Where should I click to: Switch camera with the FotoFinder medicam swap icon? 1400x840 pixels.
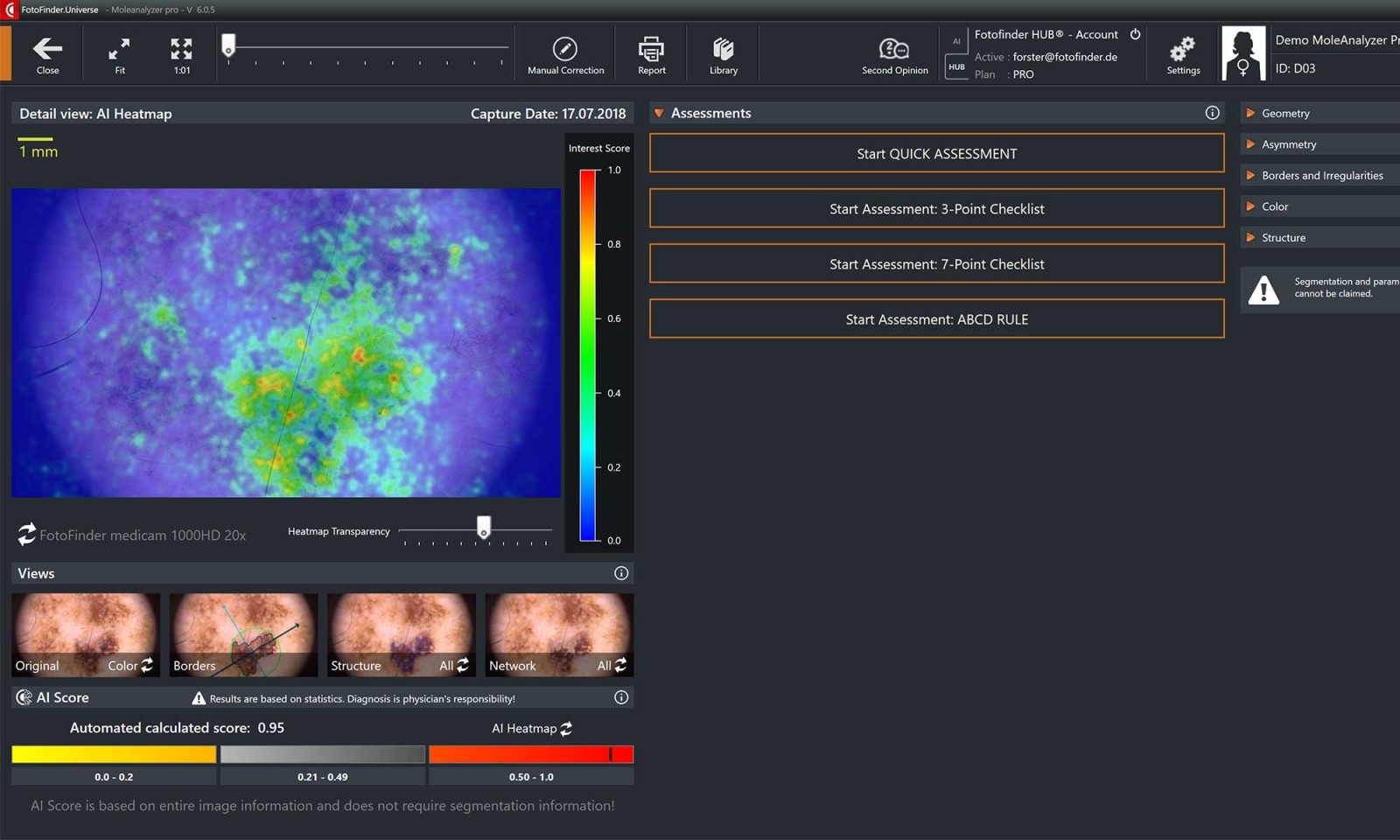click(x=26, y=534)
